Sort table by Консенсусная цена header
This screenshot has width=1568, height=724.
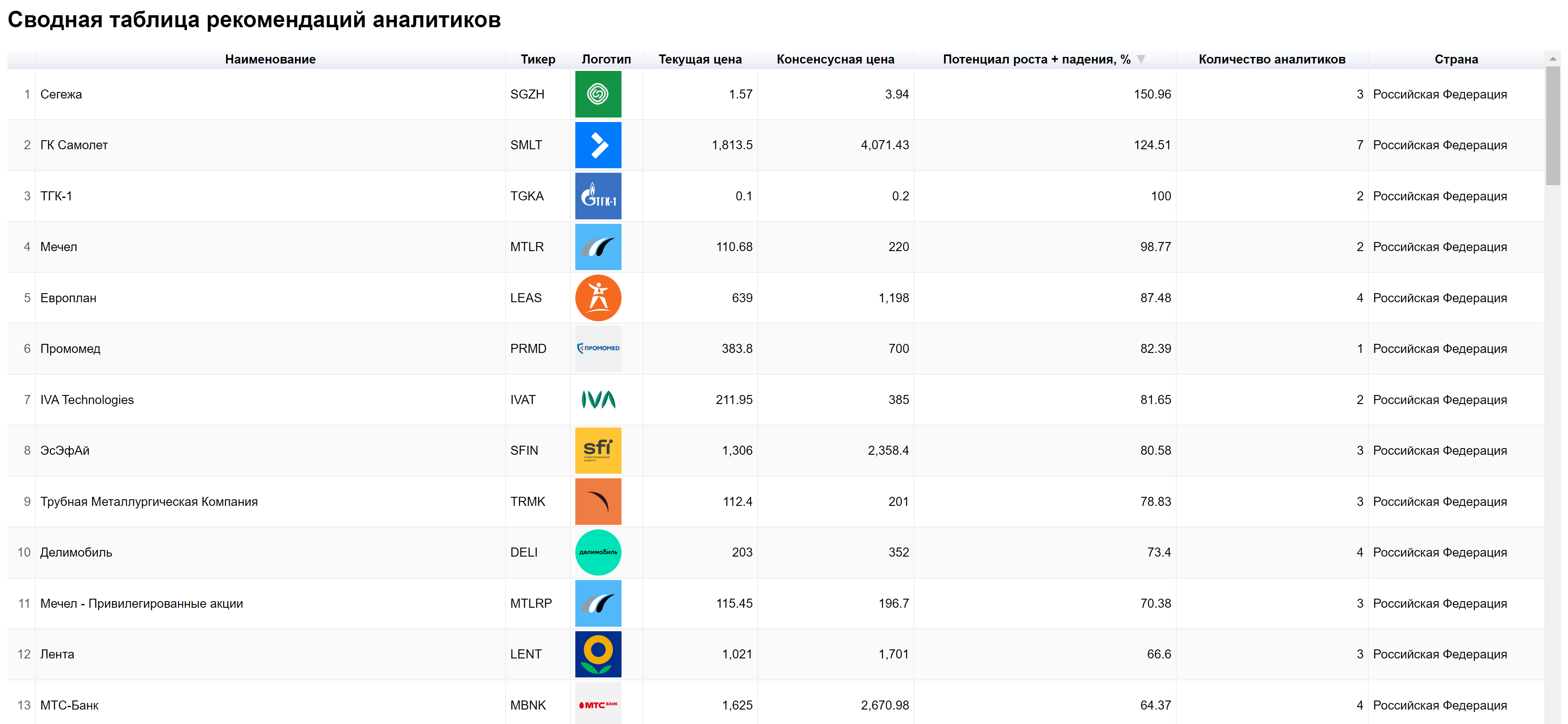point(835,59)
